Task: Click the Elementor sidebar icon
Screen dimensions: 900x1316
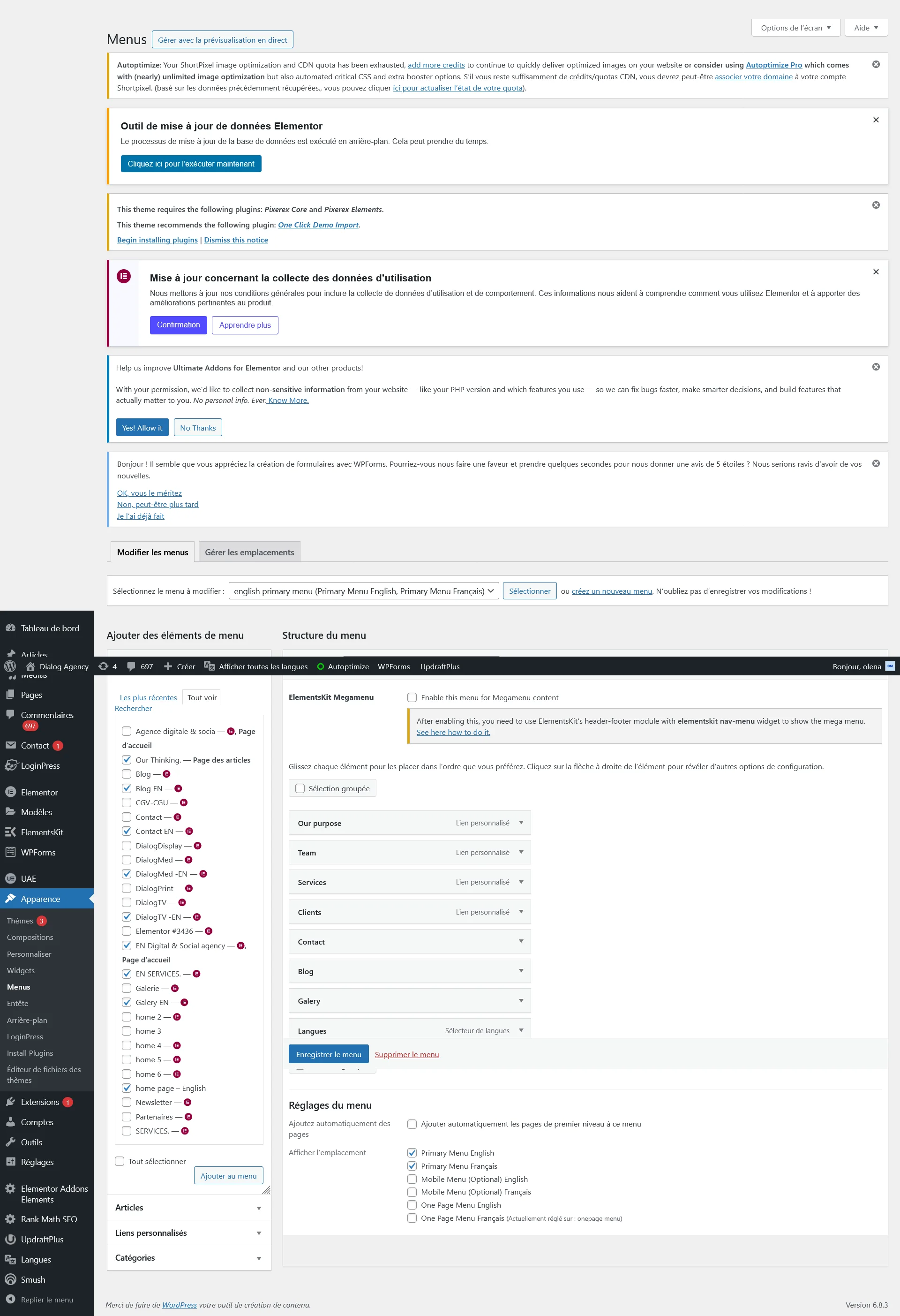Action: (x=11, y=792)
